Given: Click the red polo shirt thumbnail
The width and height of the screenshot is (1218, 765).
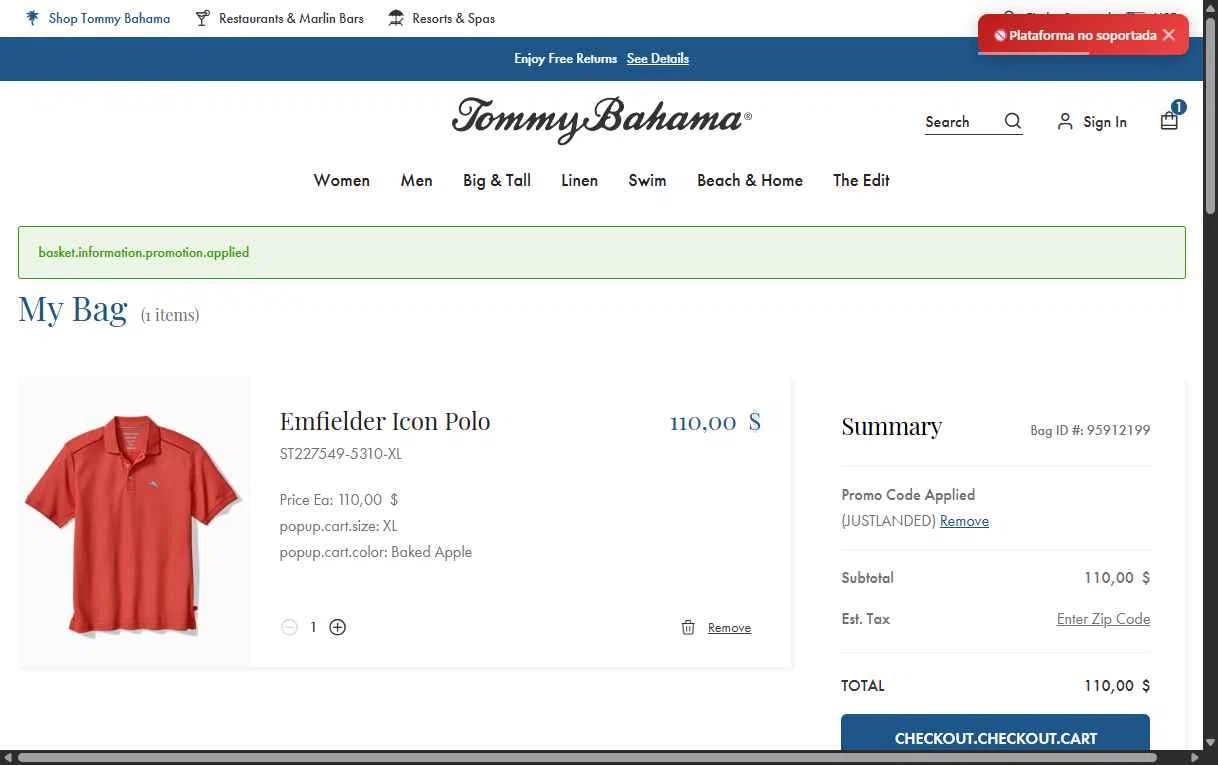Looking at the screenshot, I should 134,523.
